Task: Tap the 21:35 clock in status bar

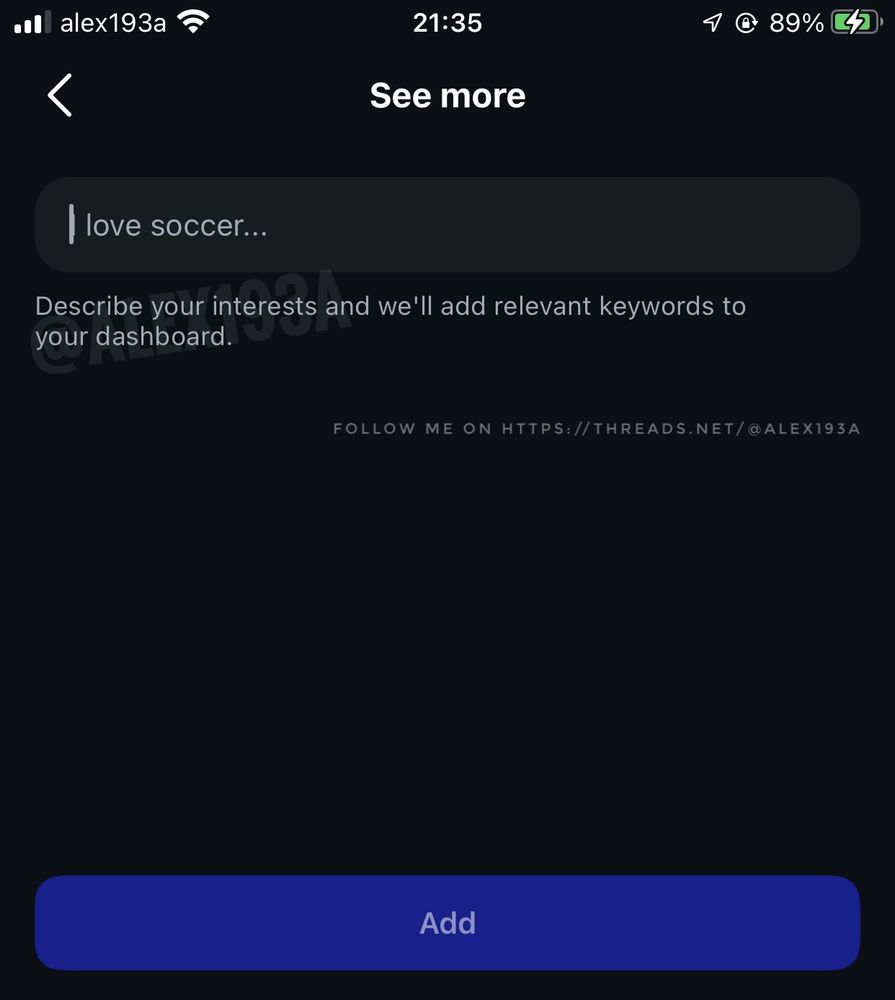Action: (447, 24)
